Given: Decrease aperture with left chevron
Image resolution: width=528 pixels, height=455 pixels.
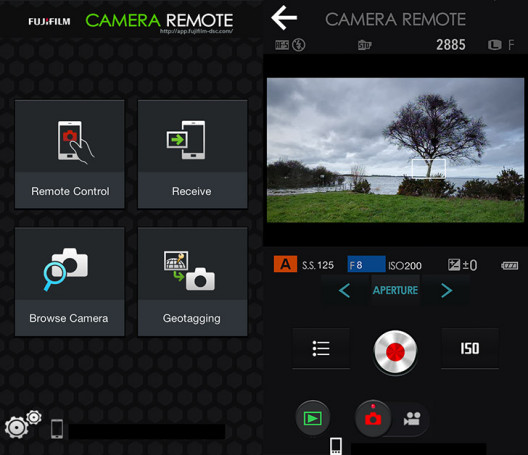Looking at the screenshot, I should (344, 290).
